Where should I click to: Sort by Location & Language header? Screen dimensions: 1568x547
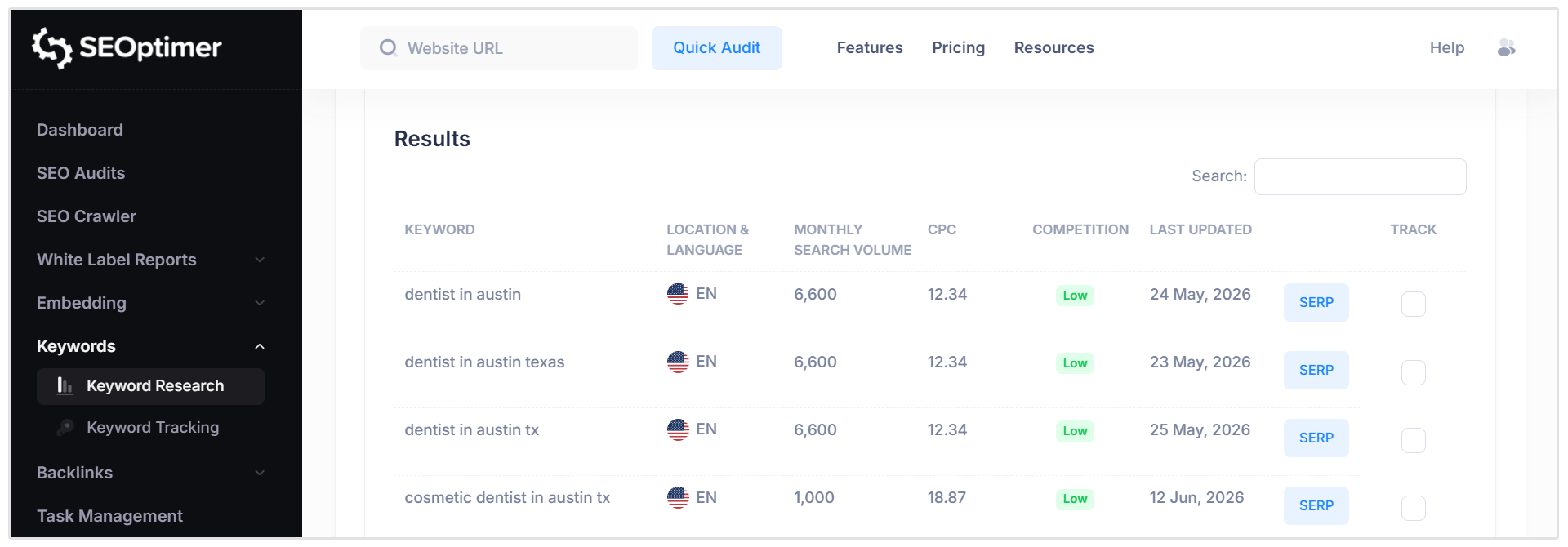[x=707, y=239]
